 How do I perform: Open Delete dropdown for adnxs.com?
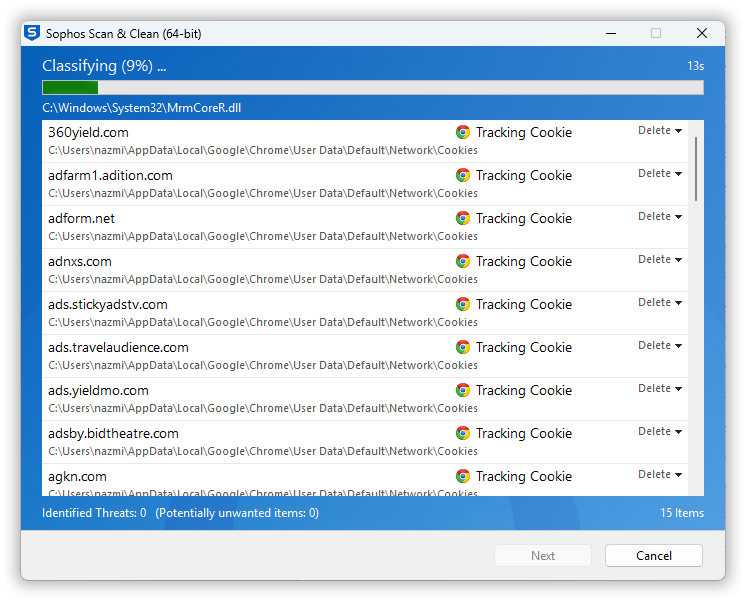[660, 259]
